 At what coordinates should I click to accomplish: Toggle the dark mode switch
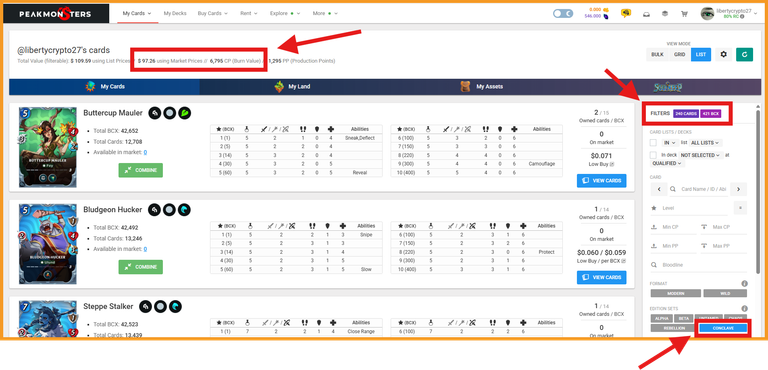point(563,14)
